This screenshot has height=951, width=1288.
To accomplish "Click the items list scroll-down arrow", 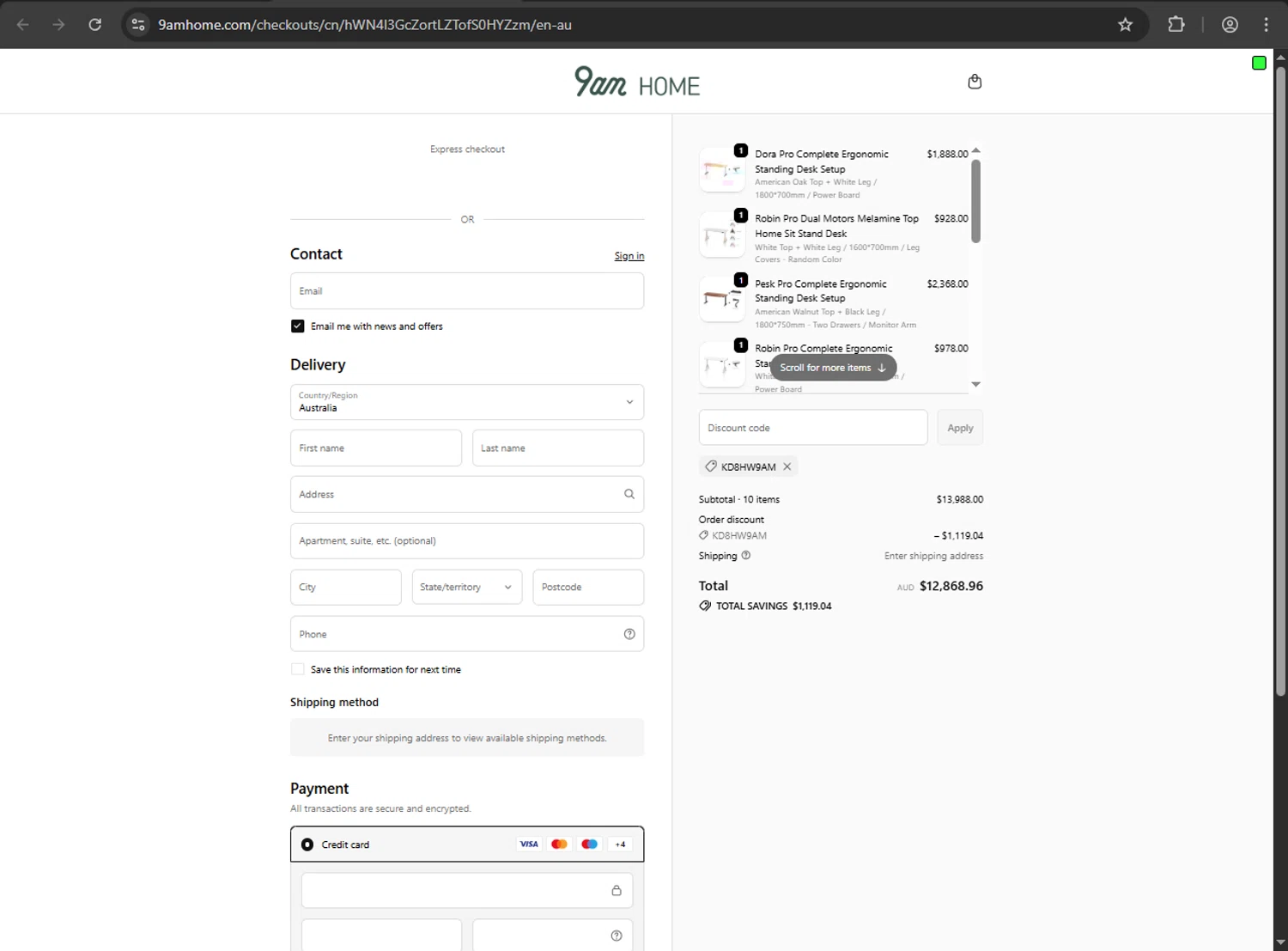I will click(975, 384).
